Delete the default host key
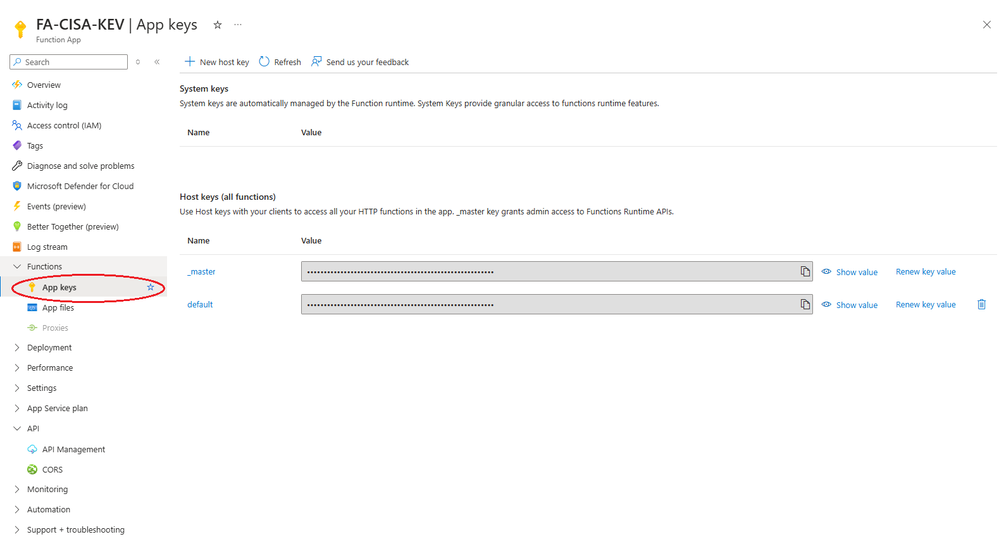The height and width of the screenshot is (542, 999). coord(981,304)
